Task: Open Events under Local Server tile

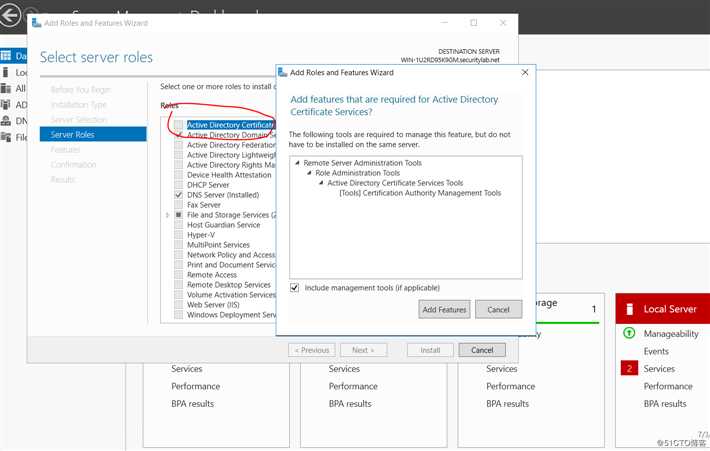Action: click(656, 351)
